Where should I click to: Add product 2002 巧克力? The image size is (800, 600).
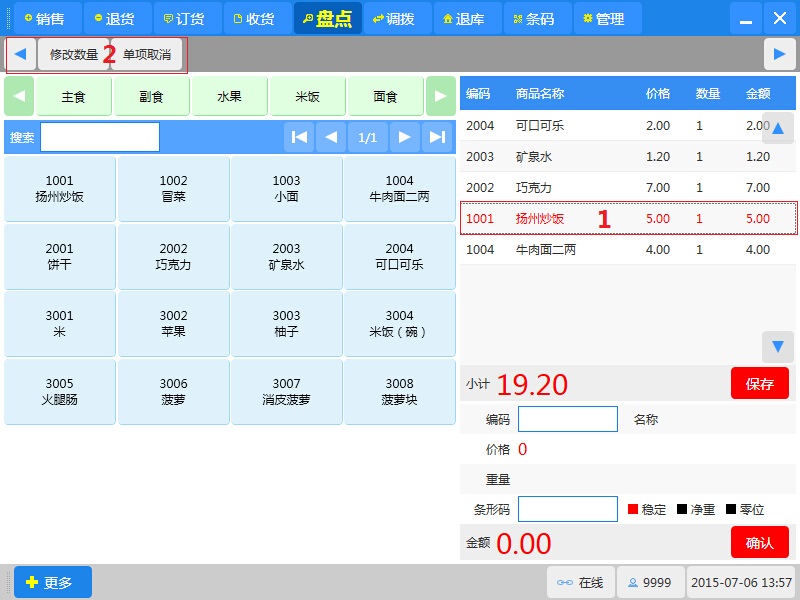pos(173,257)
